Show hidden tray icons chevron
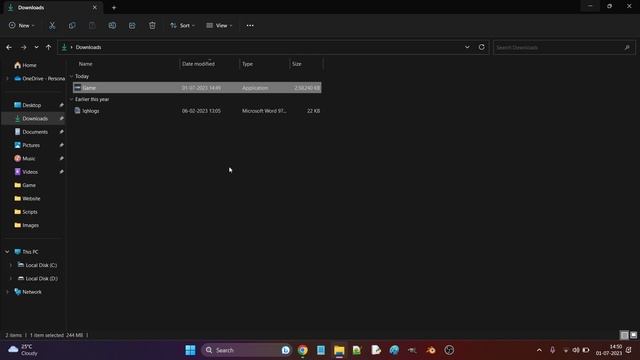This screenshot has height=360, width=640. click(x=539, y=350)
